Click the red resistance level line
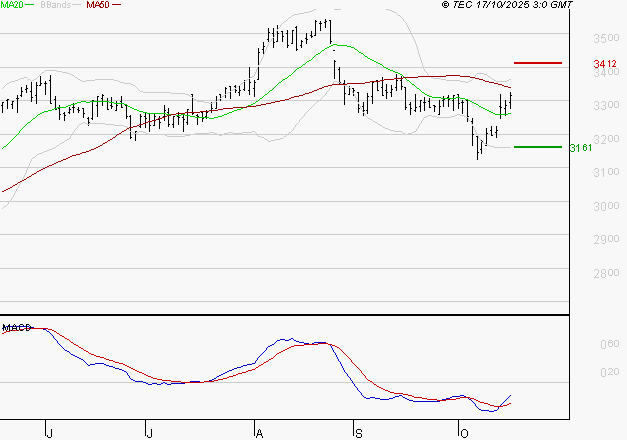Screen dimensions: 627x440 [x=538, y=63]
